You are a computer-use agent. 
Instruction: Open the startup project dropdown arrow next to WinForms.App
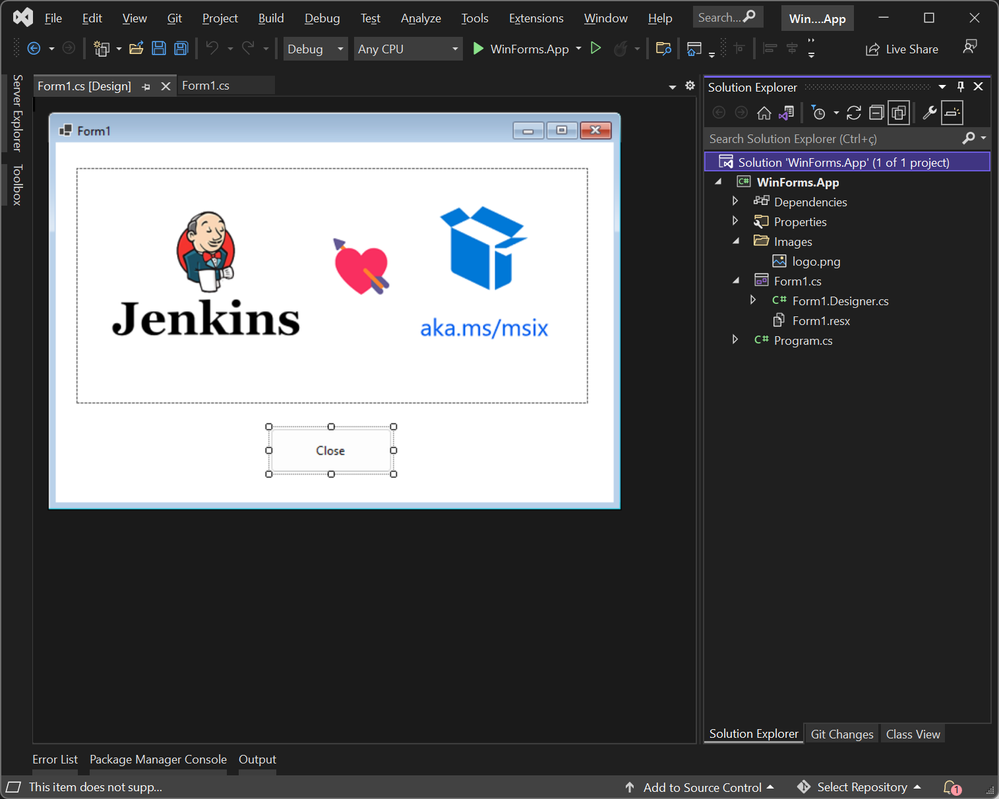click(x=579, y=48)
